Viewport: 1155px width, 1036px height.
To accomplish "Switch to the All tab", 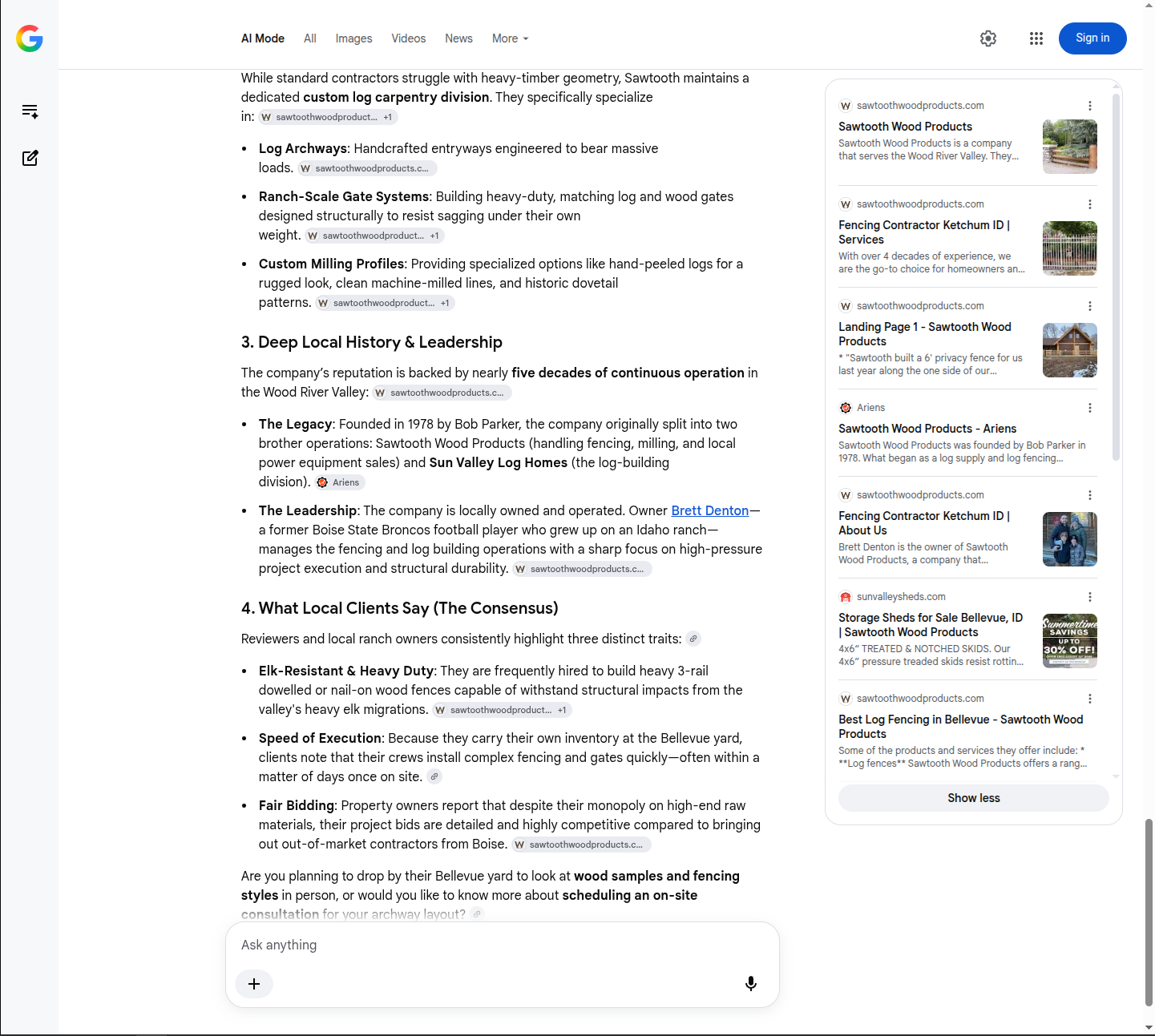I will click(310, 38).
